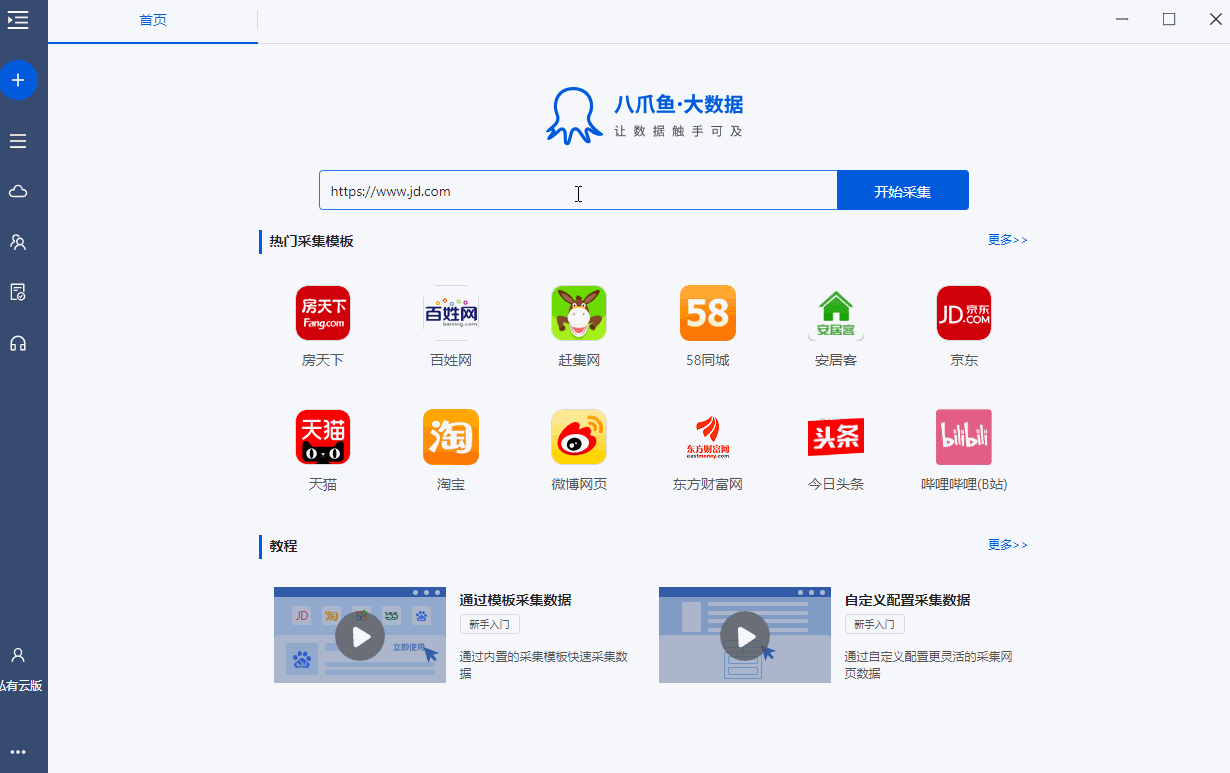Viewport: 1230px width, 773px height.
Task: Click 更多>> next to 教程
Action: (x=1008, y=545)
